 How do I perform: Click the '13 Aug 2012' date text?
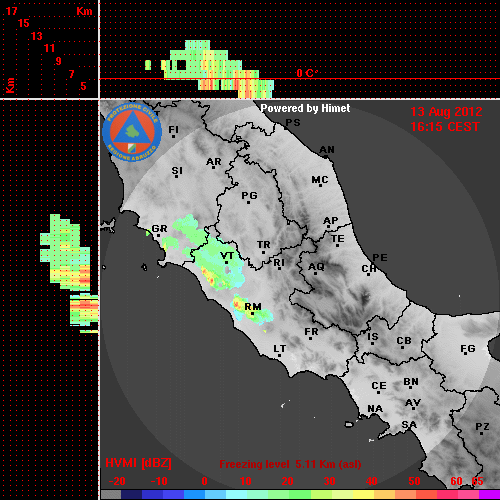tap(446, 112)
